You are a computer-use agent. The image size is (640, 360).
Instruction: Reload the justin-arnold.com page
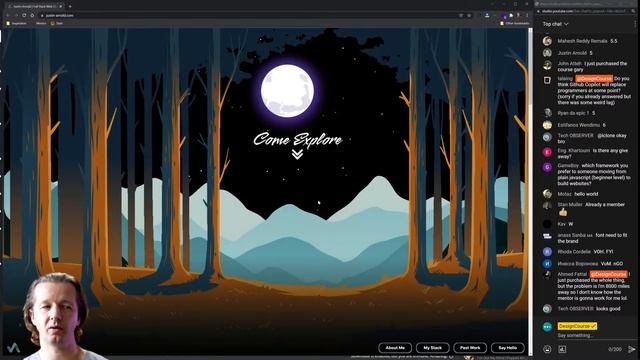click(24, 16)
